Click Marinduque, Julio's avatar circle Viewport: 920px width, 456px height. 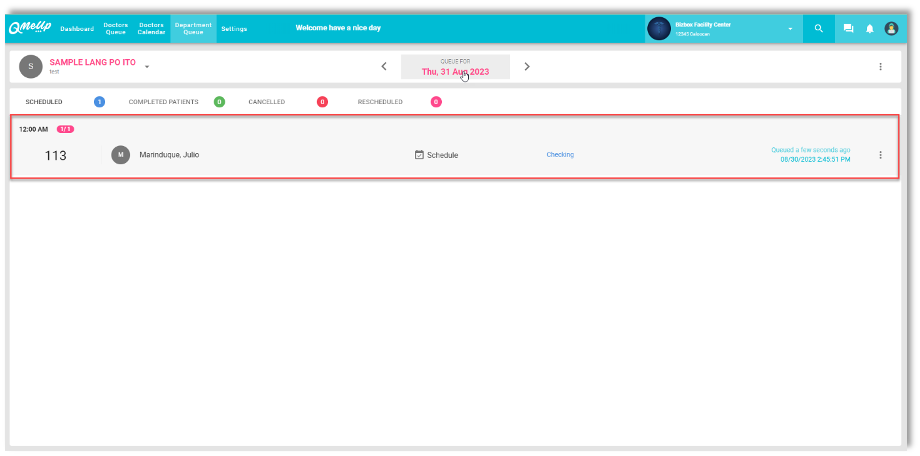point(120,155)
